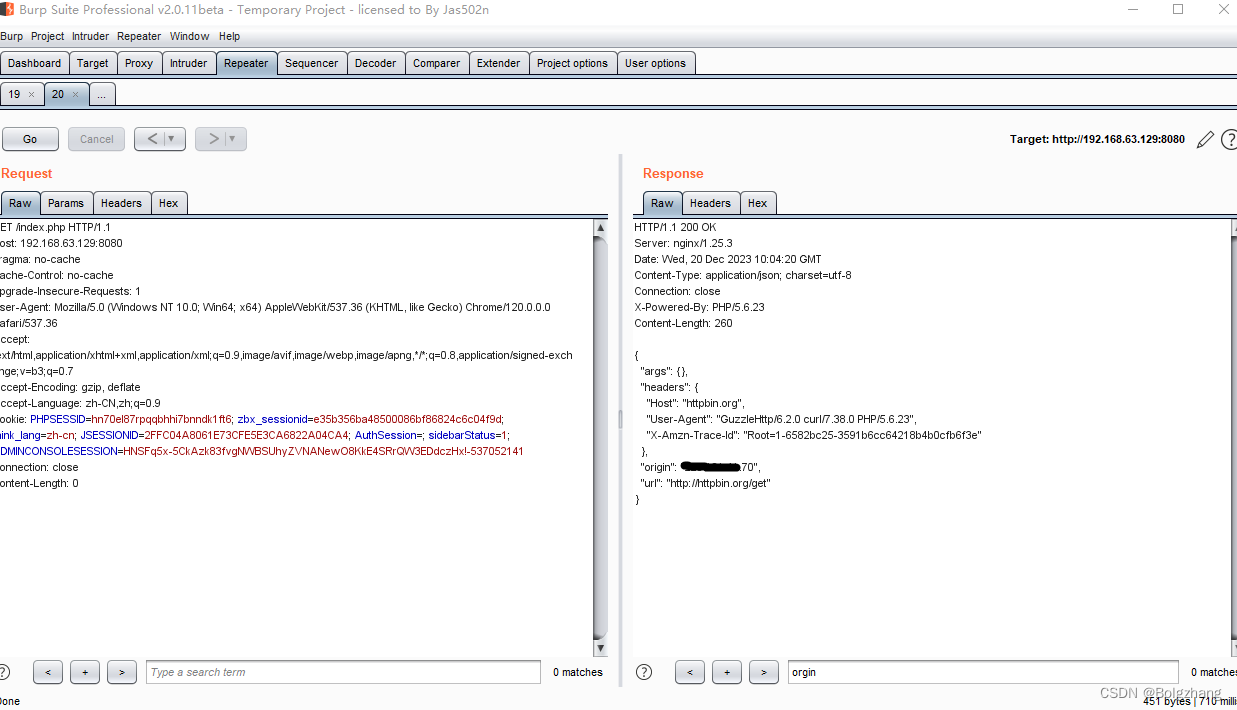This screenshot has width=1237, height=710.
Task: Focus response search field containing orgin
Action: (x=983, y=672)
